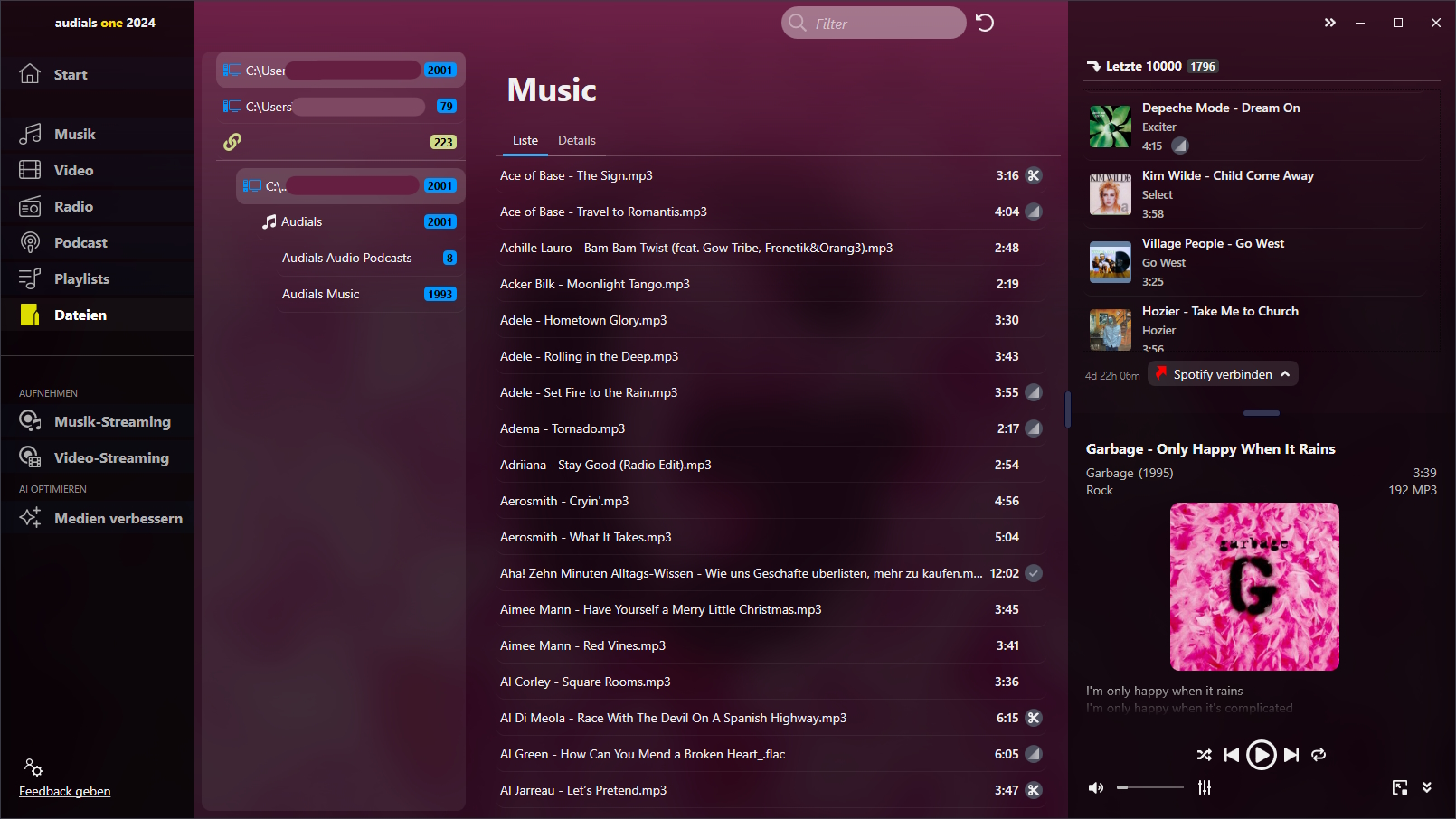Open the Radio section

98,206
